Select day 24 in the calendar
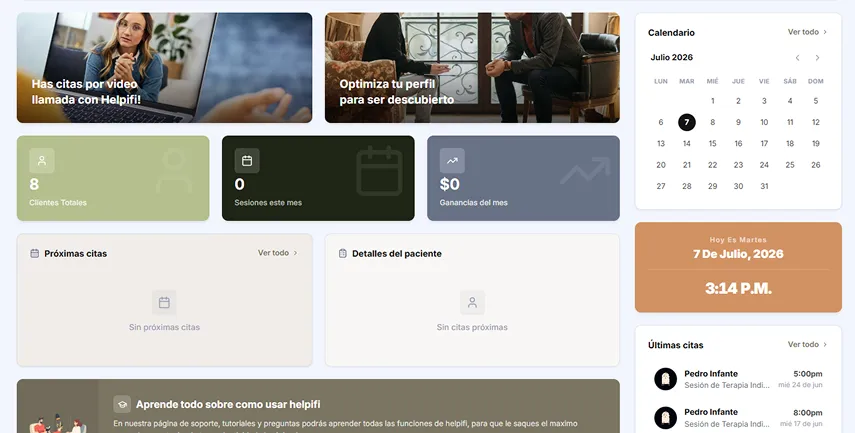This screenshot has width=855, height=433. [x=764, y=165]
